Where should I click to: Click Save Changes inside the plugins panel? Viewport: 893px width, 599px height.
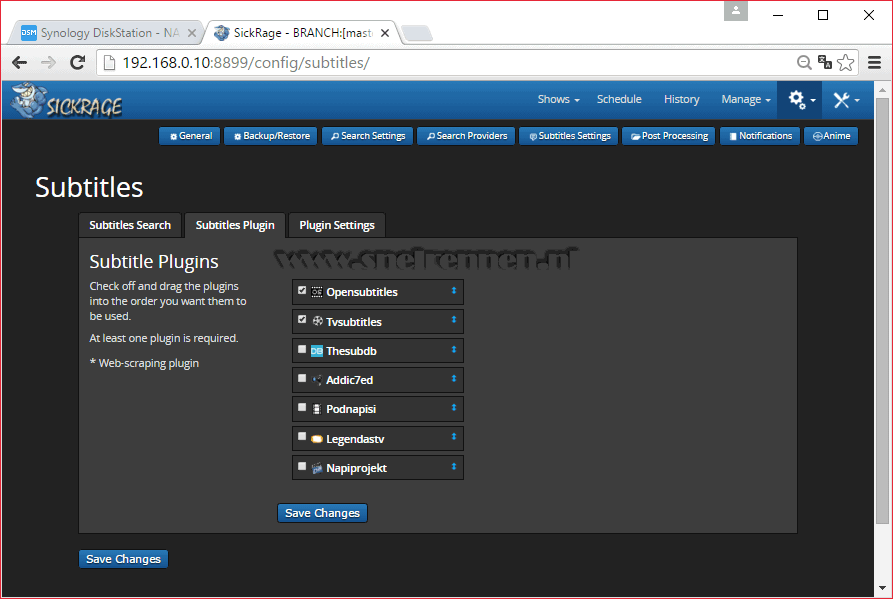coord(322,513)
